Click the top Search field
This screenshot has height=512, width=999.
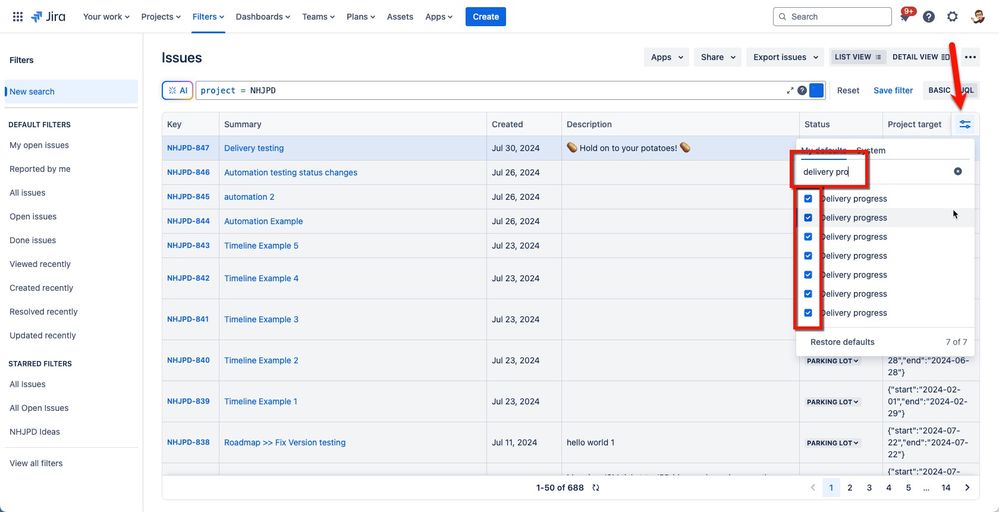[832, 17]
